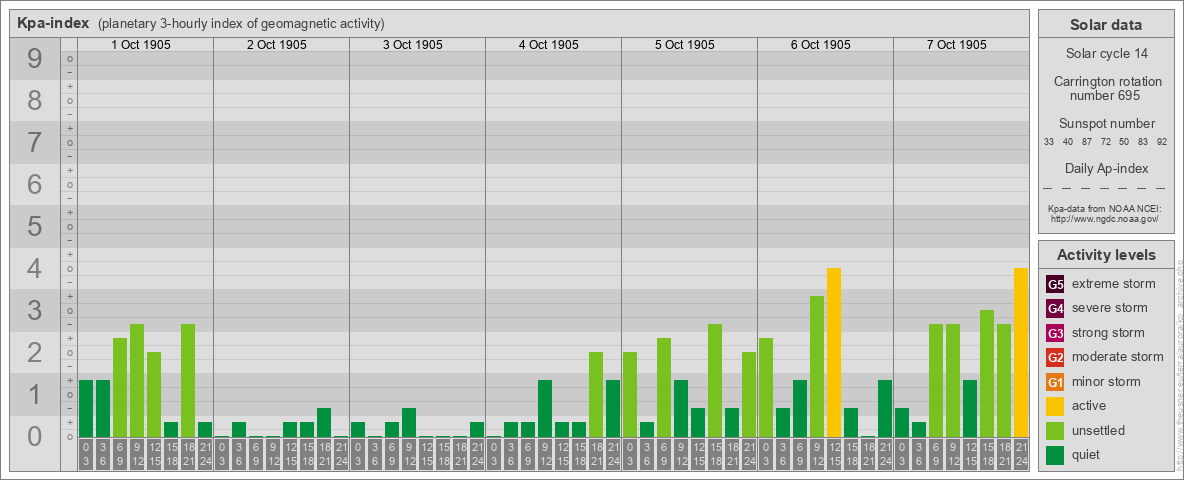Click Kp scale number 2
Viewport: 1184px width, 480px height.
(x=34, y=352)
